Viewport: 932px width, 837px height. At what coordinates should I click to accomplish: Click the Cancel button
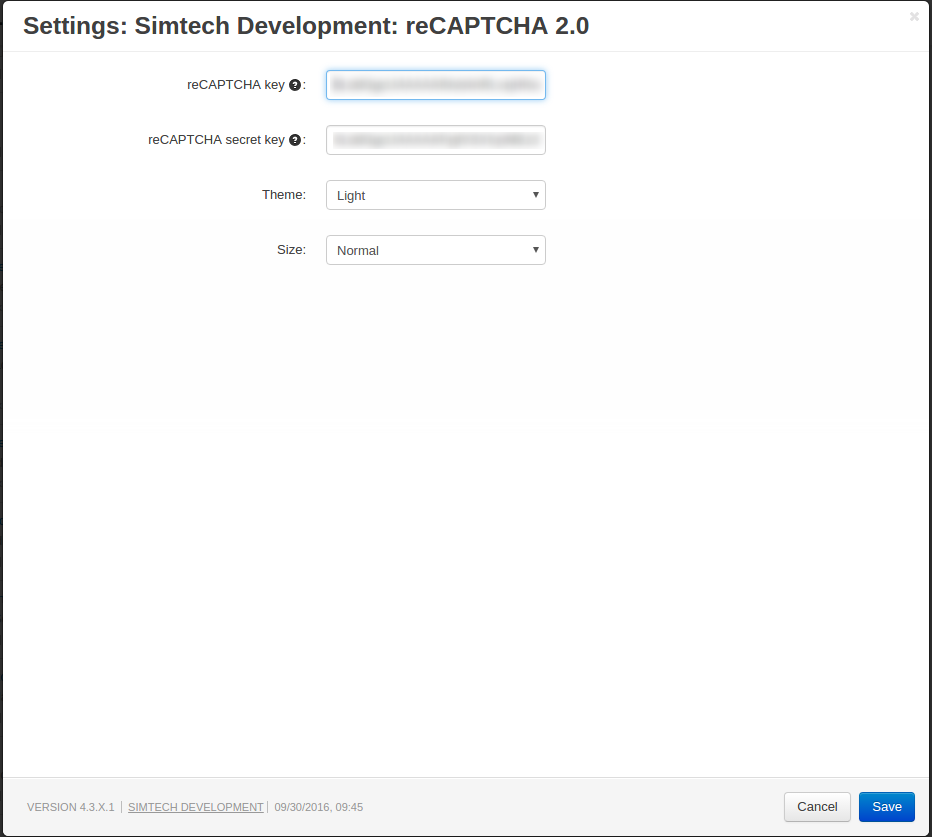817,807
